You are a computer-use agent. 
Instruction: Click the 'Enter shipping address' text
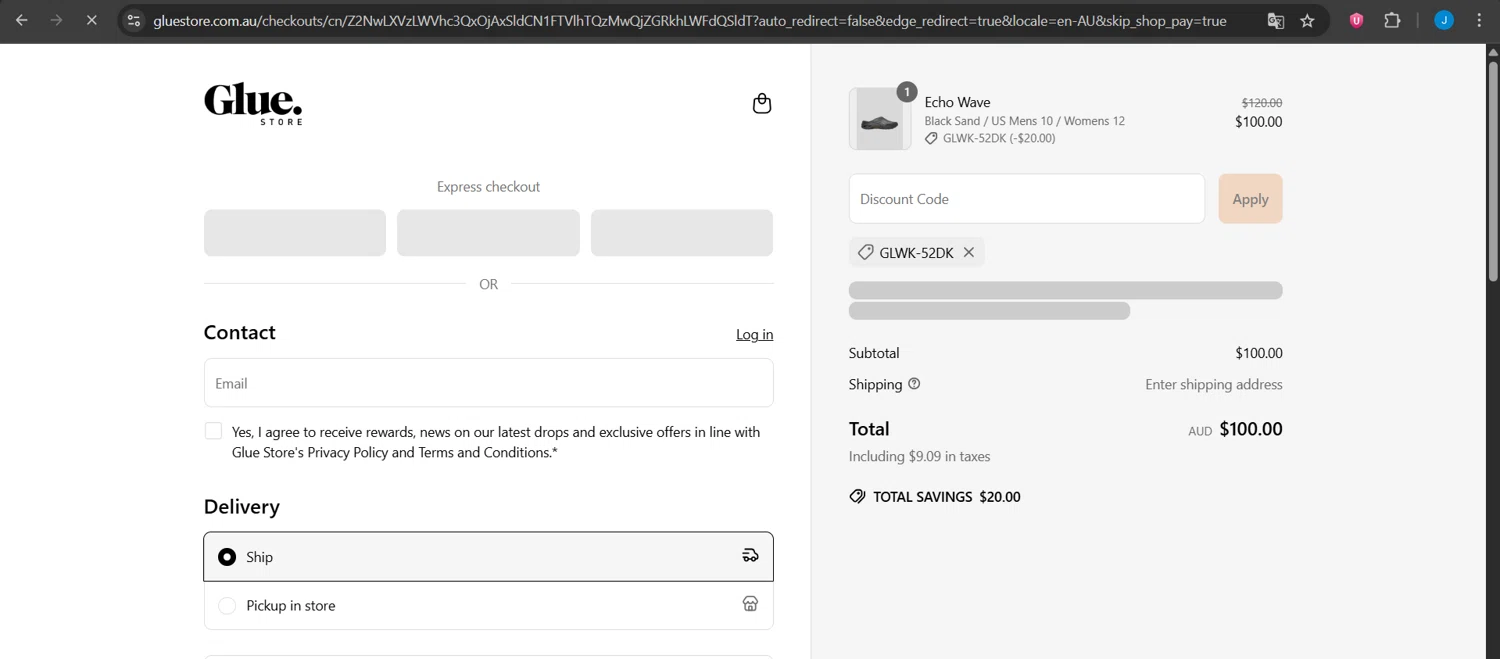click(1214, 384)
